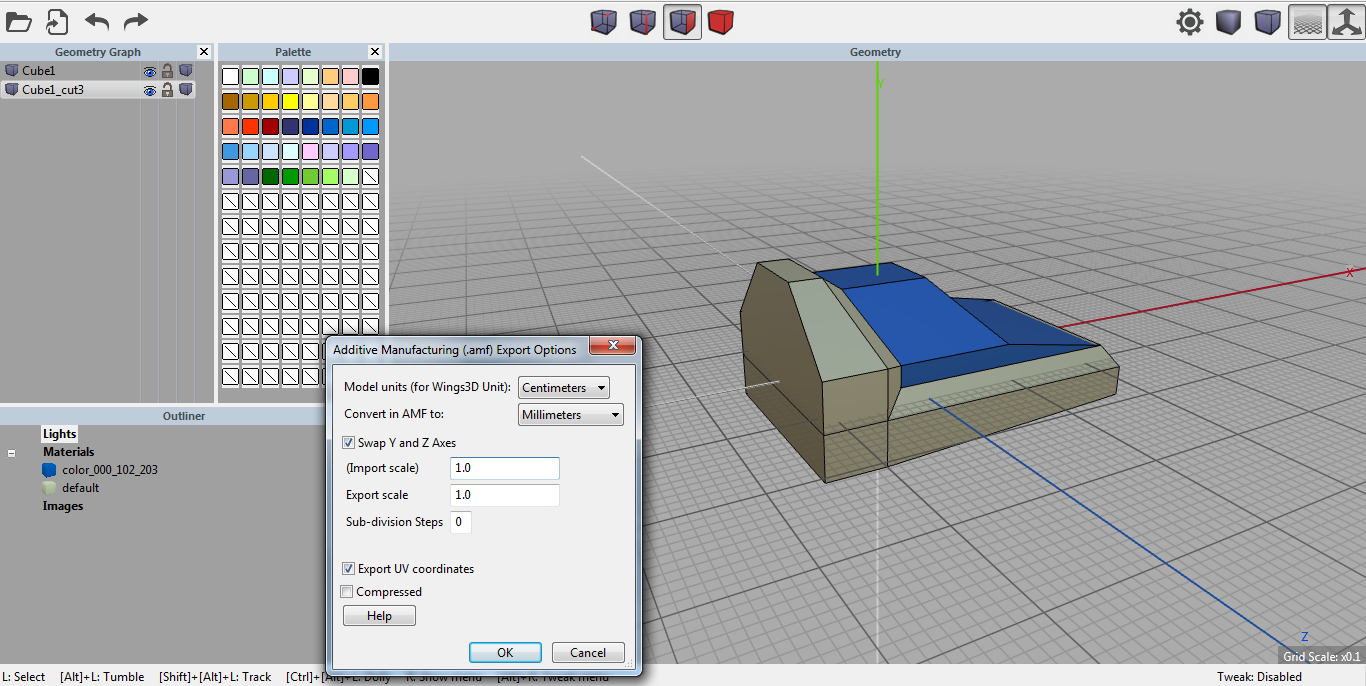Pick the black palette swatch
Image resolution: width=1366 pixels, height=686 pixels.
click(x=370, y=76)
